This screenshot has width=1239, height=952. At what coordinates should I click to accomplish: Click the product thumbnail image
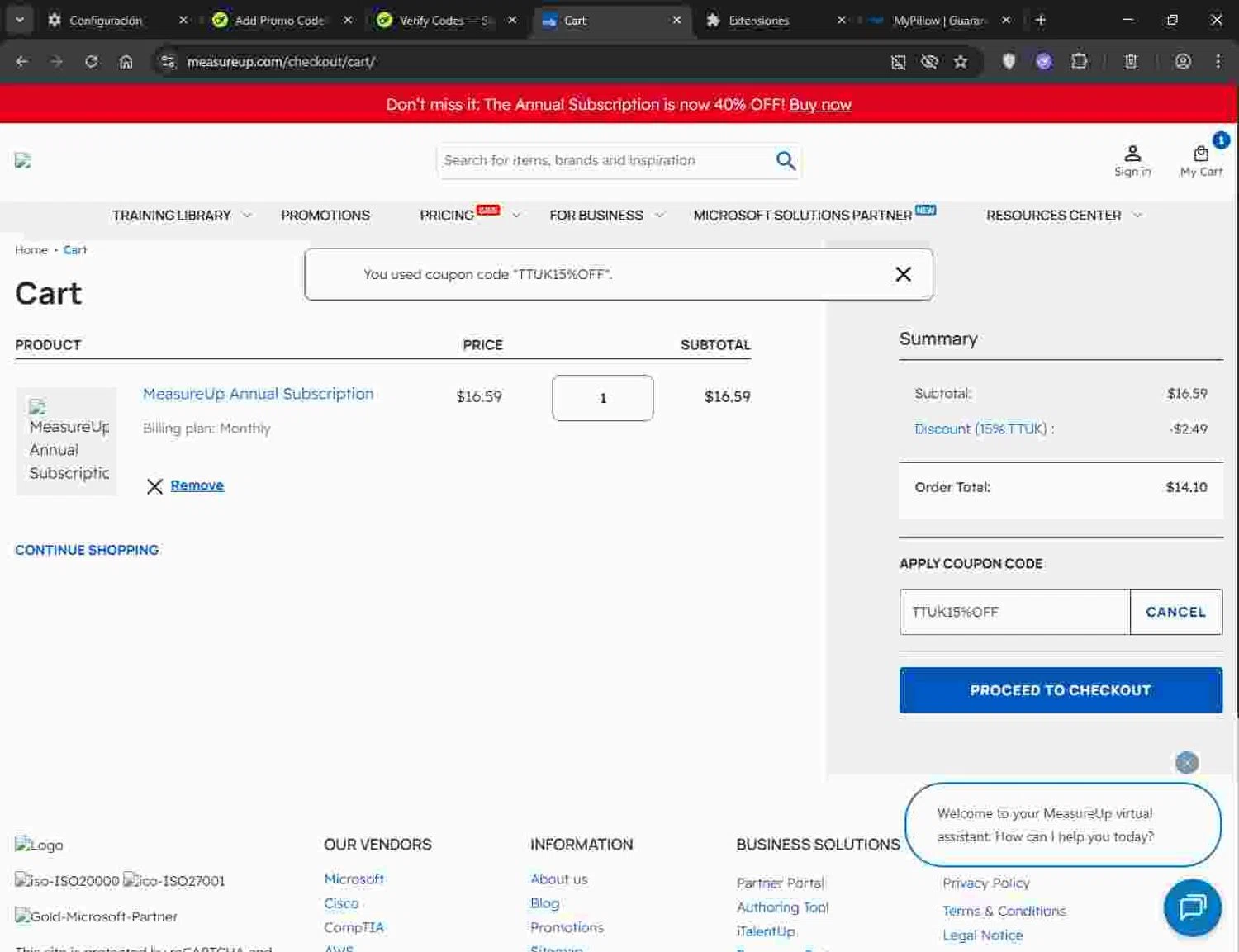pos(66,441)
